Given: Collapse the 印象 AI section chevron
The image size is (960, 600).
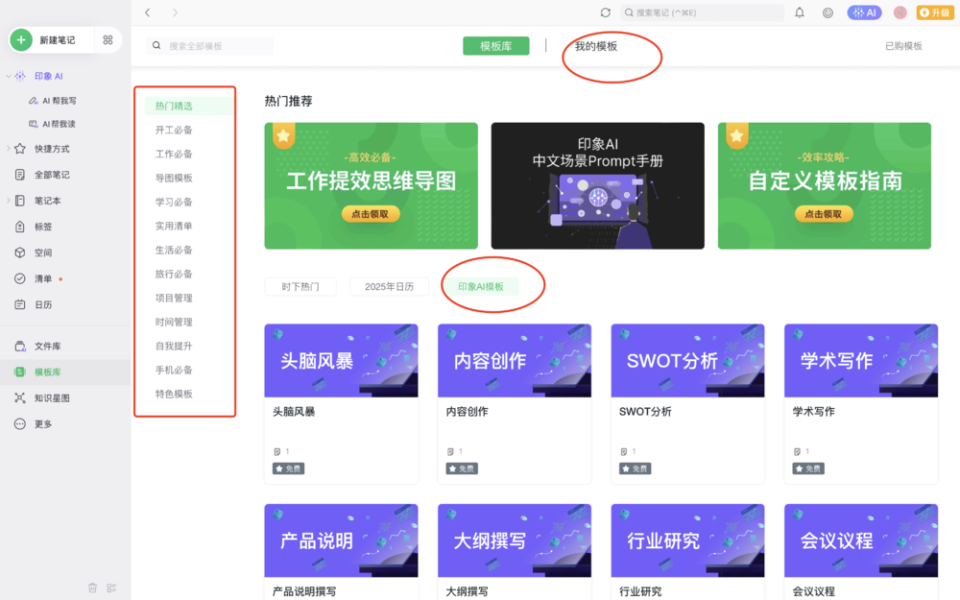Looking at the screenshot, I should pyautogui.click(x=8, y=76).
